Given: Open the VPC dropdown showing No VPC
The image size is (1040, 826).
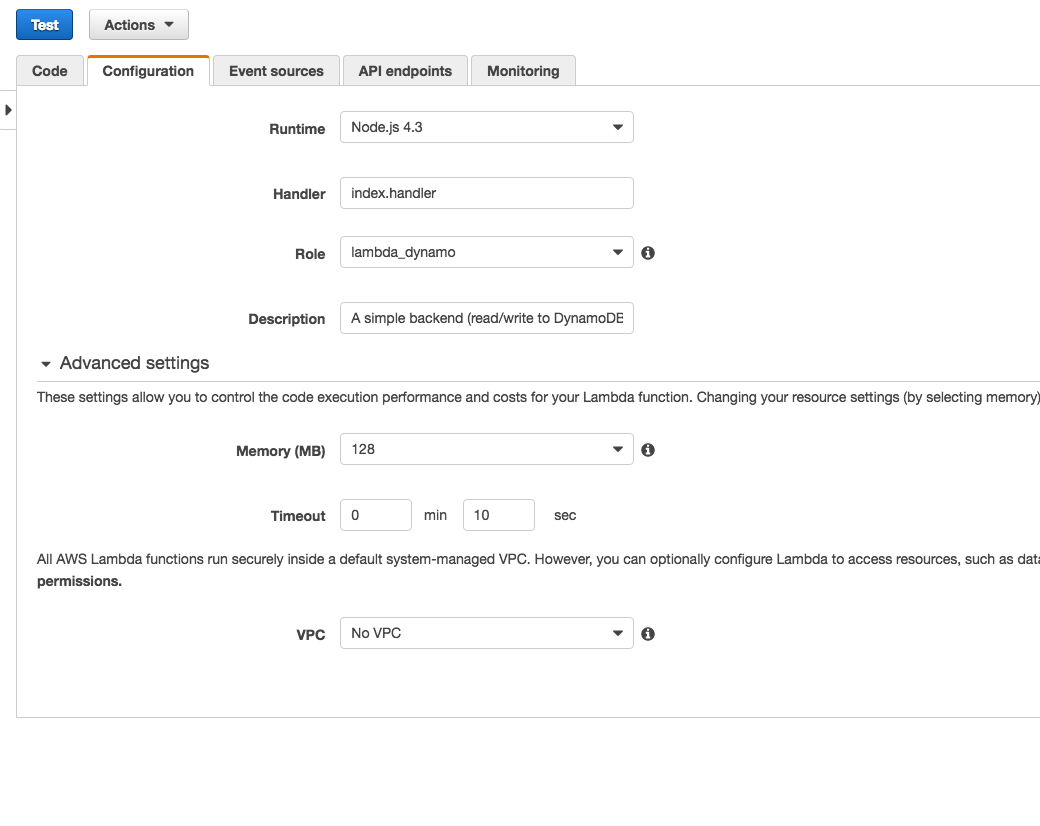Looking at the screenshot, I should [487, 633].
